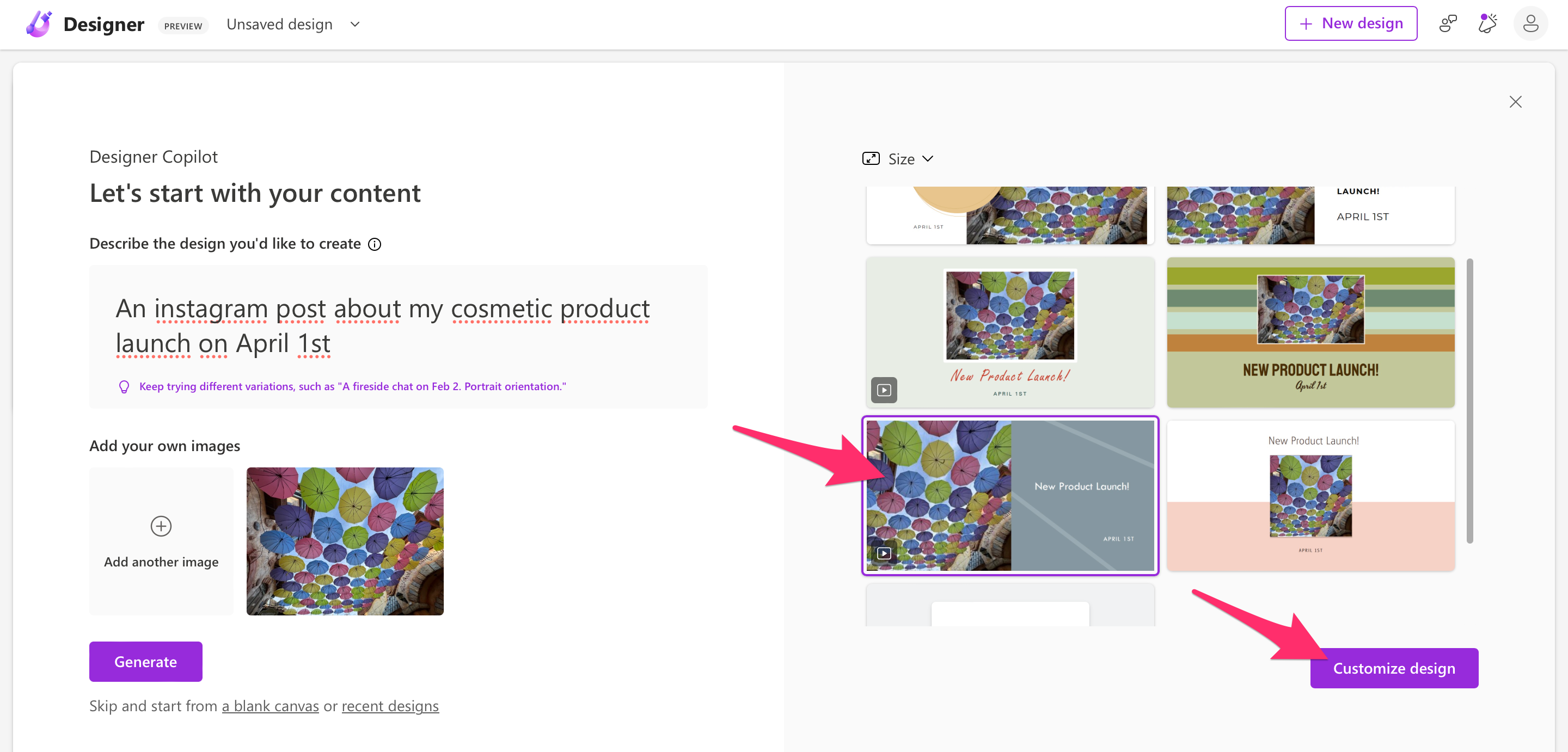Click the Generate button
This screenshot has width=1568, height=752.
[x=145, y=661]
